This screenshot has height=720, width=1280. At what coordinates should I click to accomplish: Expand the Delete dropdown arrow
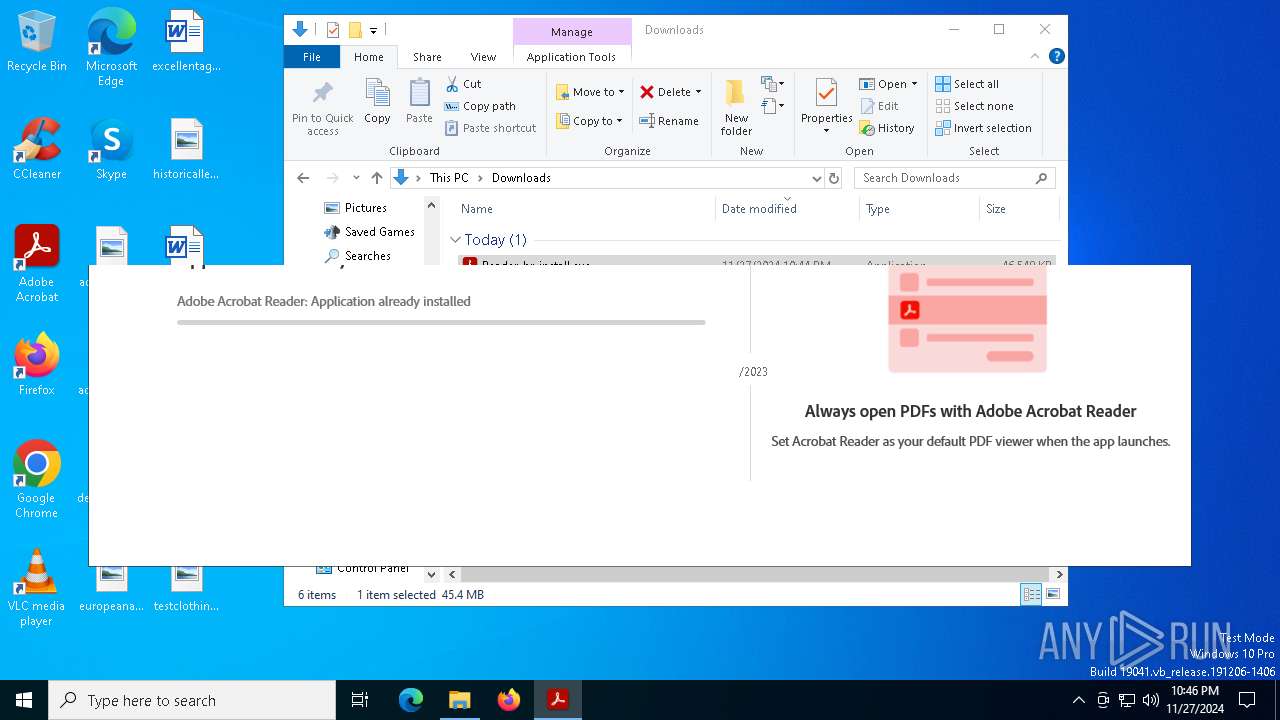pos(698,92)
